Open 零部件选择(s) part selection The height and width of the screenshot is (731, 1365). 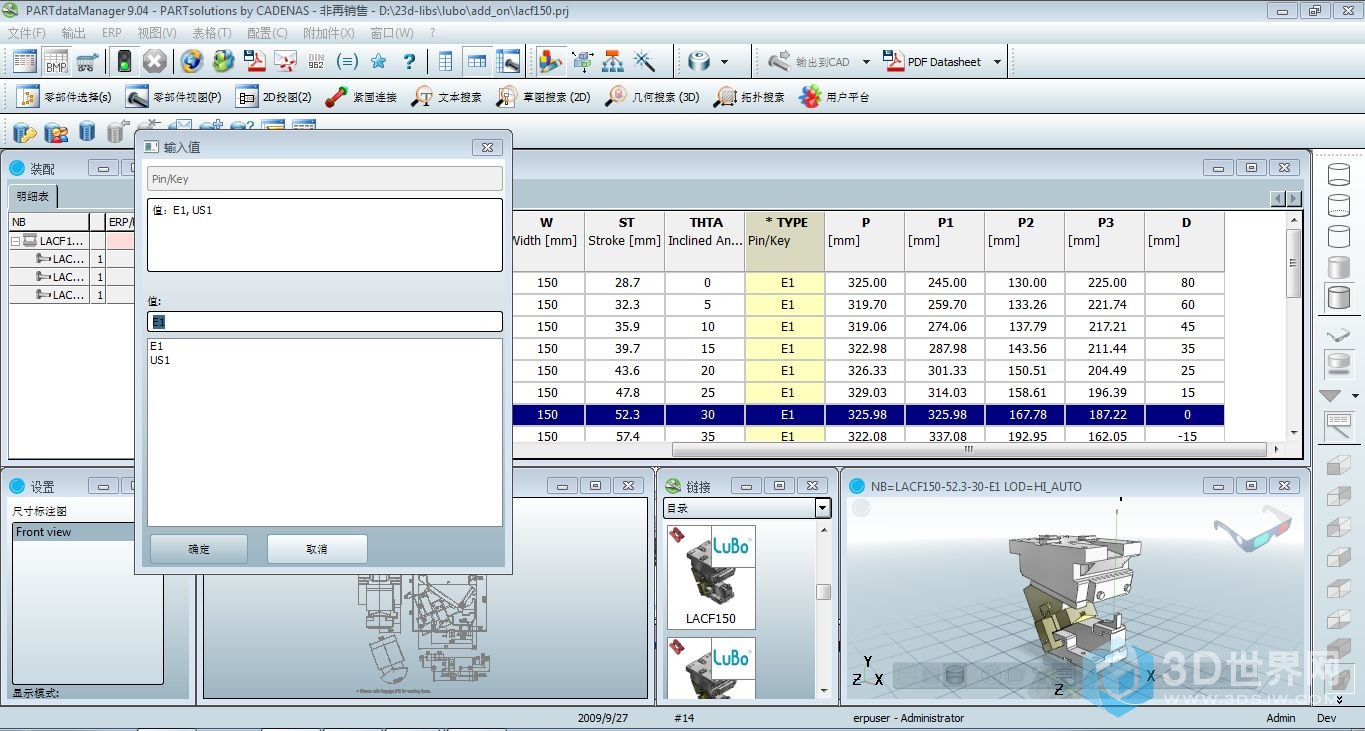65,97
